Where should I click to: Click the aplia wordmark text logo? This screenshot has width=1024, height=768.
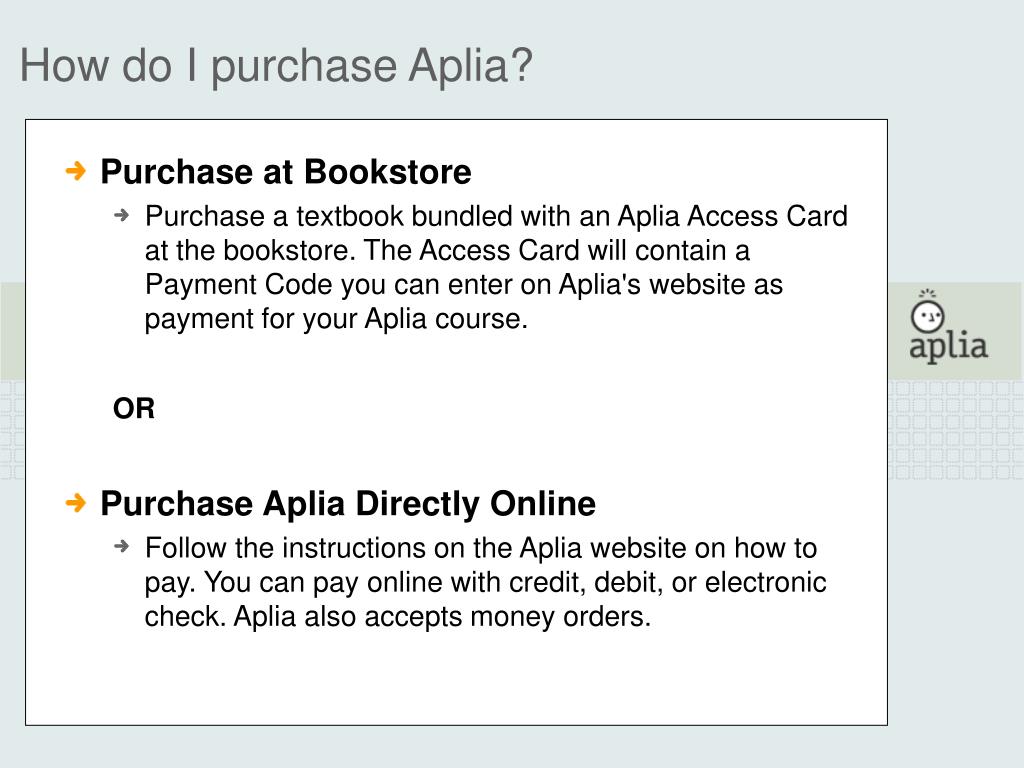tap(948, 347)
